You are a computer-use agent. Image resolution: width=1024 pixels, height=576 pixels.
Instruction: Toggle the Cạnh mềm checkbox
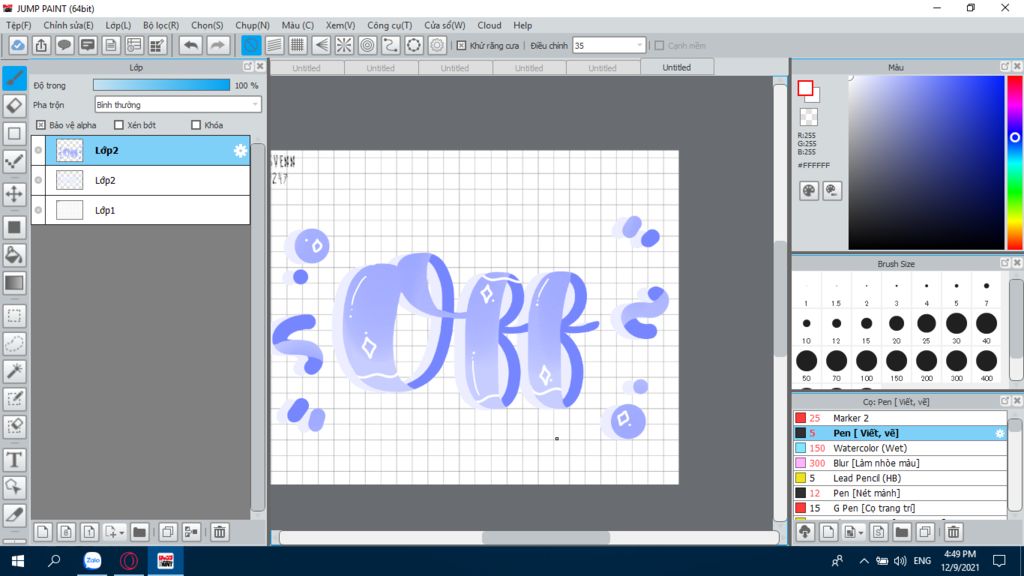659,46
